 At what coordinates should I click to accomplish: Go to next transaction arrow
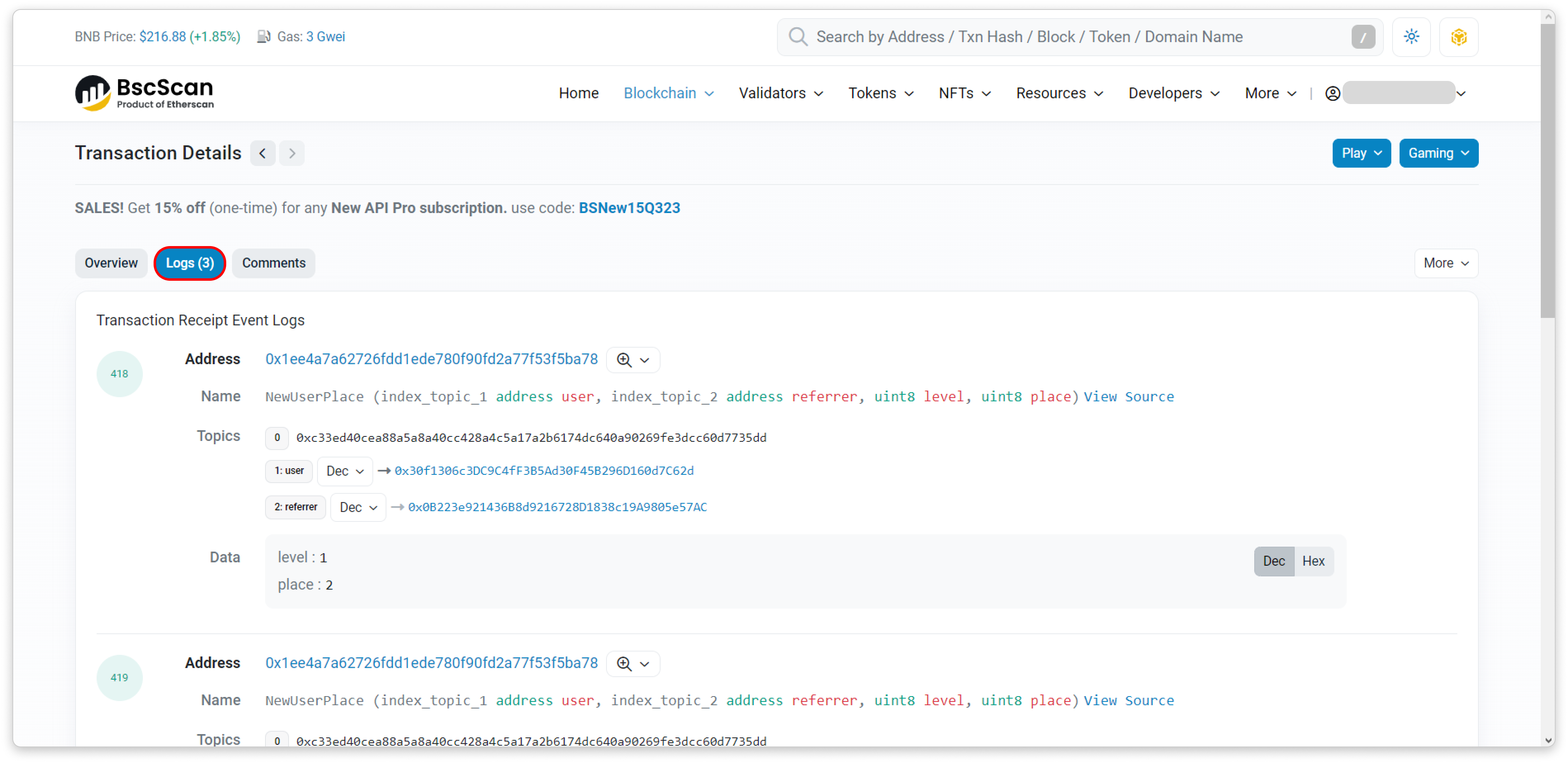click(x=291, y=154)
